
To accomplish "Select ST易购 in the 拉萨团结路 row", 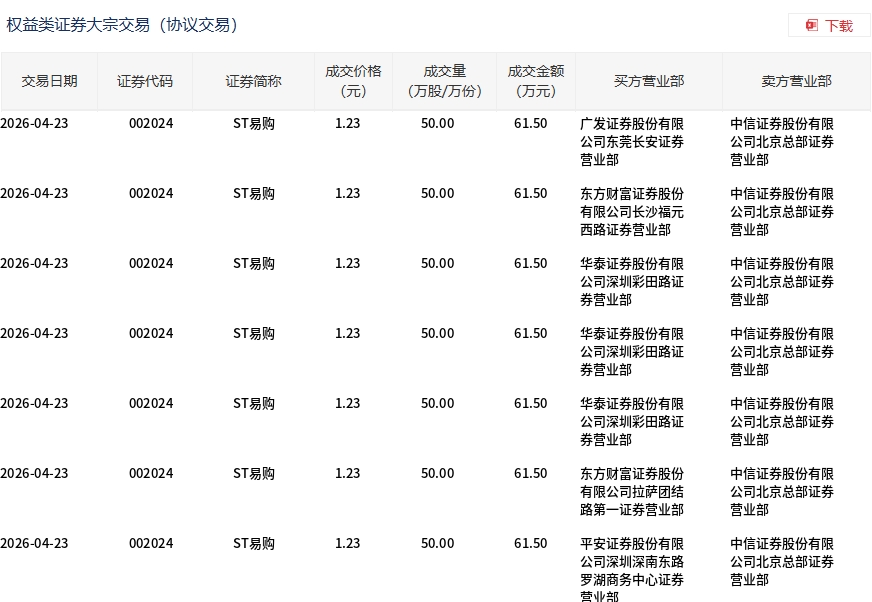I will [x=254, y=473].
